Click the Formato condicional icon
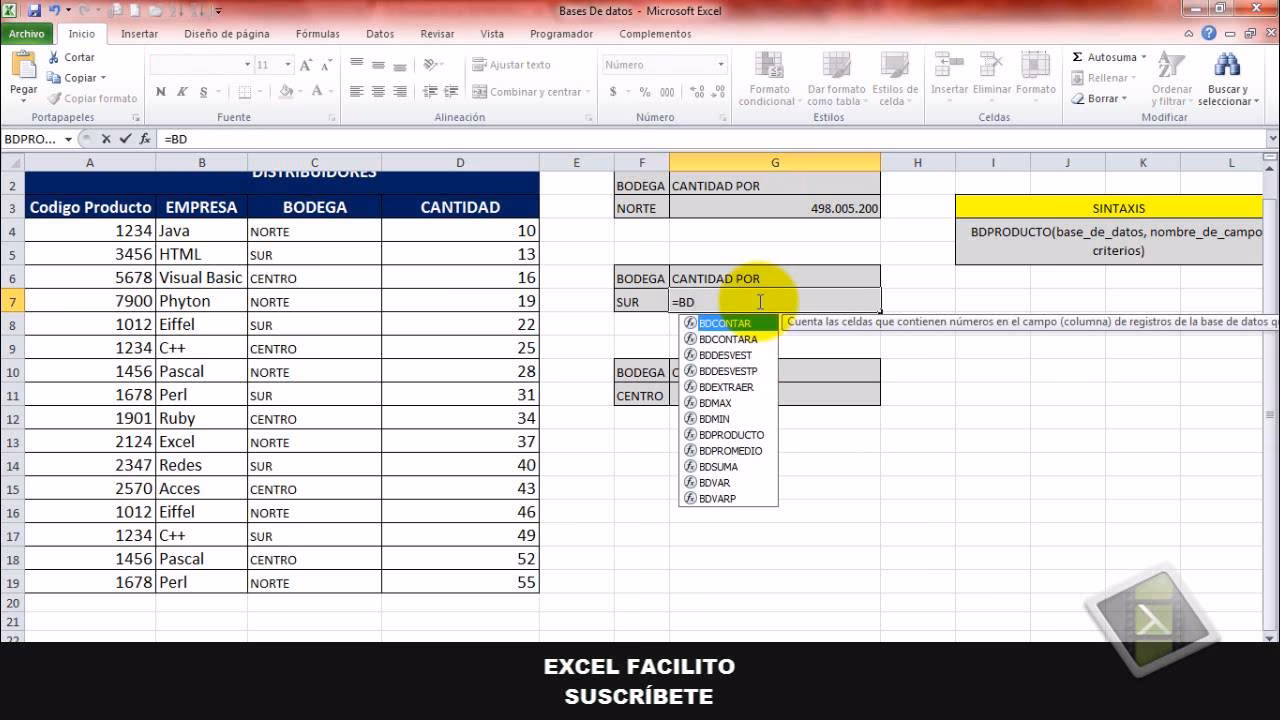 tap(771, 66)
